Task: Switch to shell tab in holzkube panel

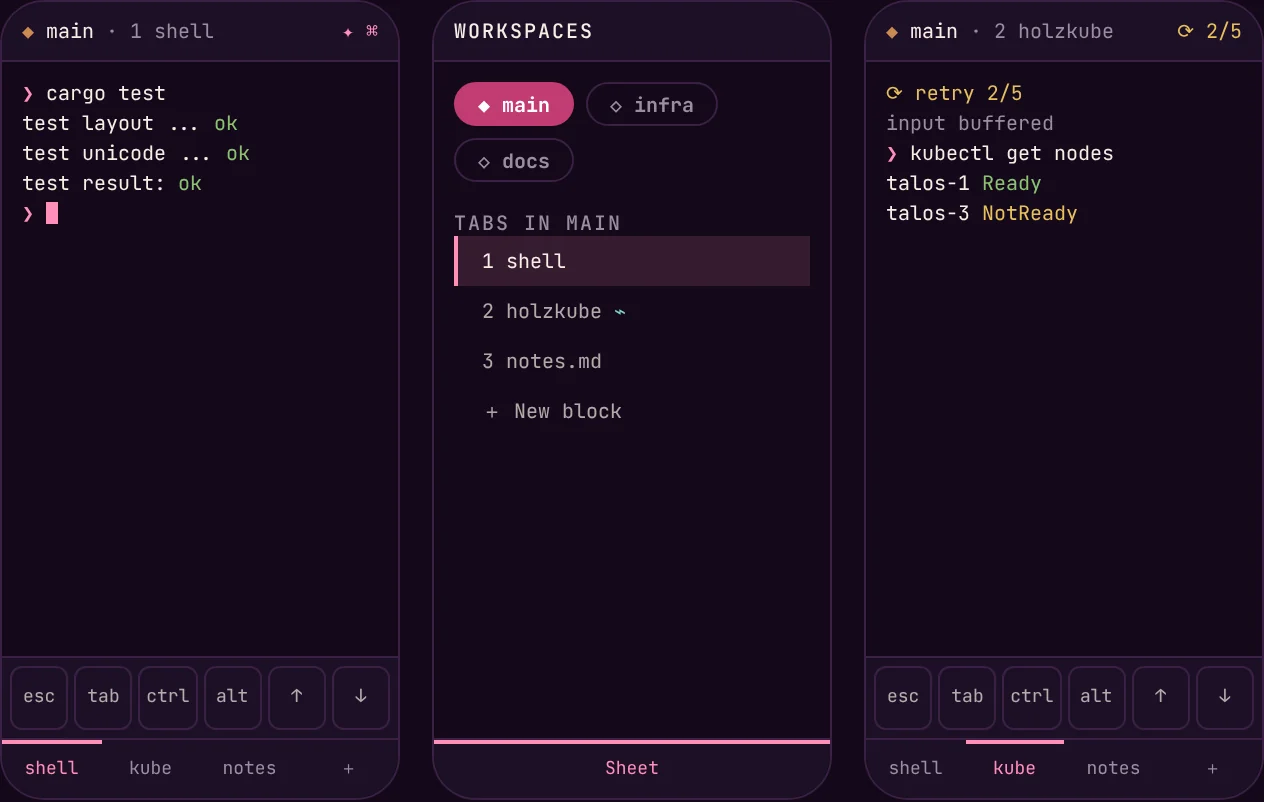Action: pyautogui.click(x=915, y=768)
